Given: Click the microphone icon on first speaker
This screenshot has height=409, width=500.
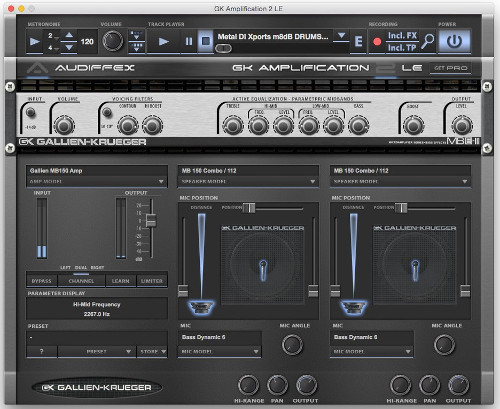Looking at the screenshot, I should pos(263,270).
